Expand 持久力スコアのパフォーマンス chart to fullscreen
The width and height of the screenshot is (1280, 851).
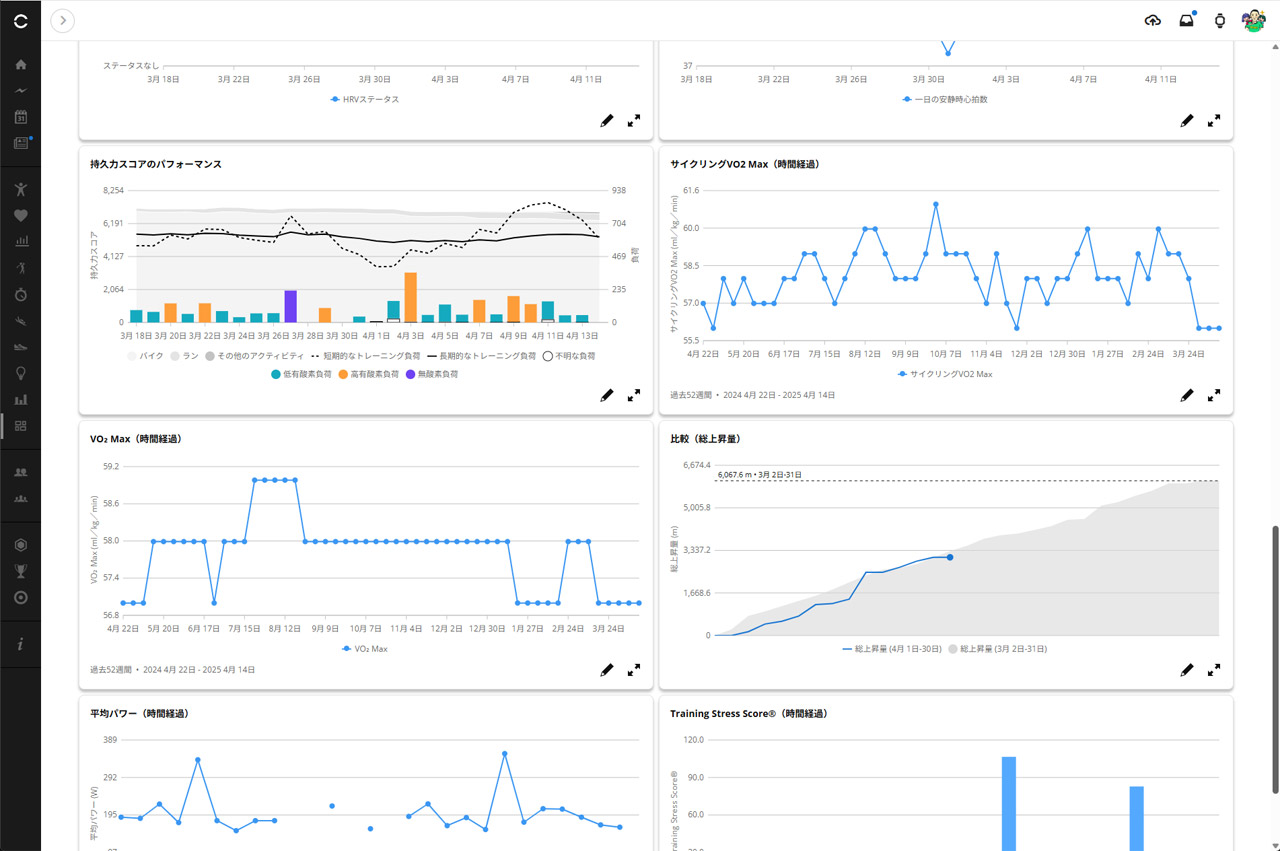click(634, 395)
